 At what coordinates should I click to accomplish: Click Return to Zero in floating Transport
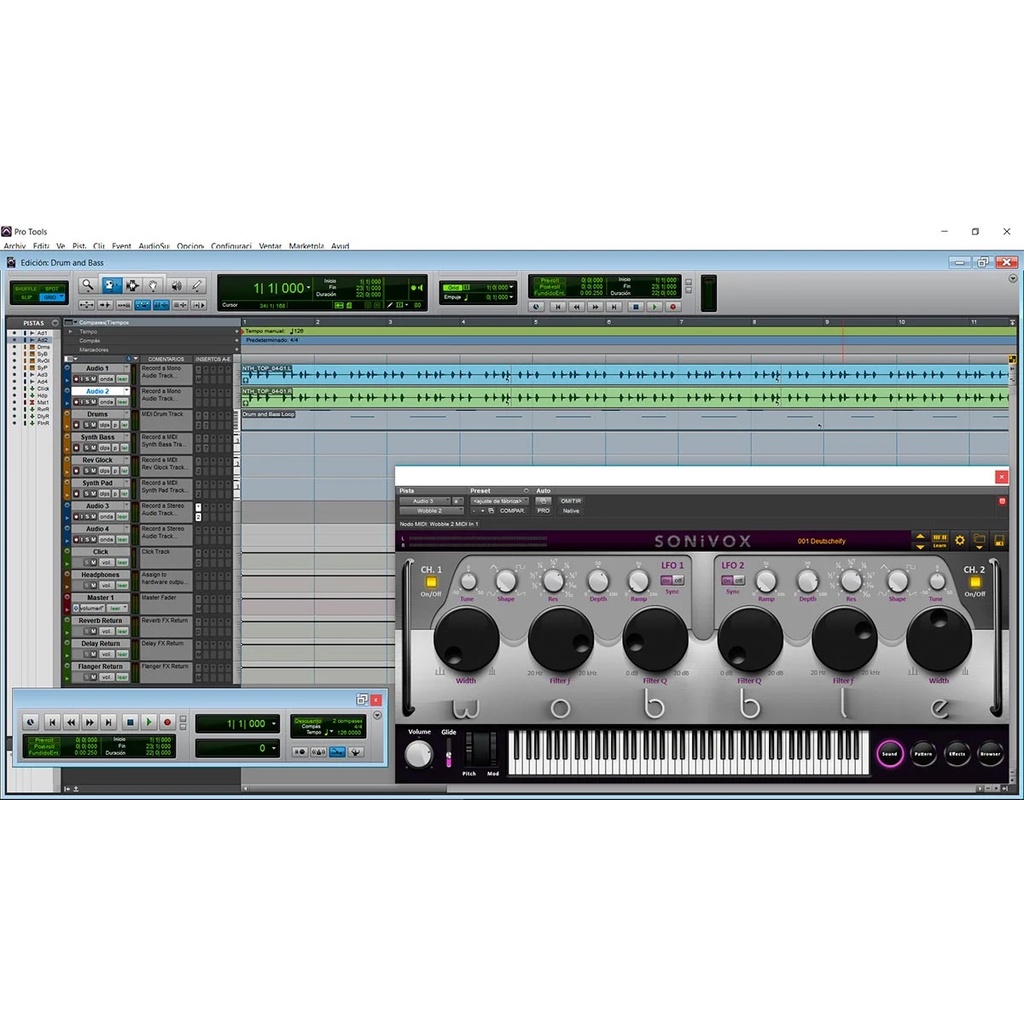click(52, 722)
